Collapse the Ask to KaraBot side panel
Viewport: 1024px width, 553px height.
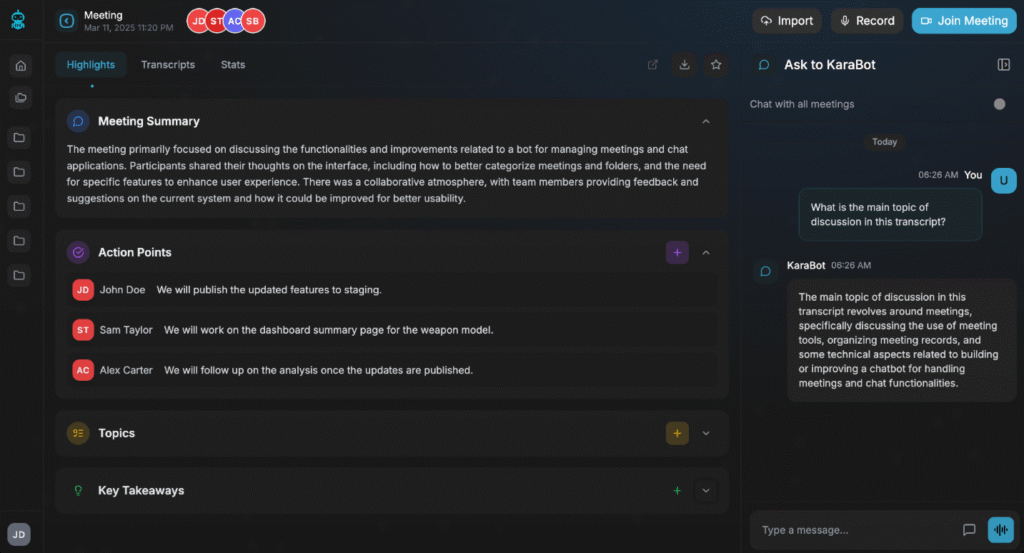pos(1003,65)
